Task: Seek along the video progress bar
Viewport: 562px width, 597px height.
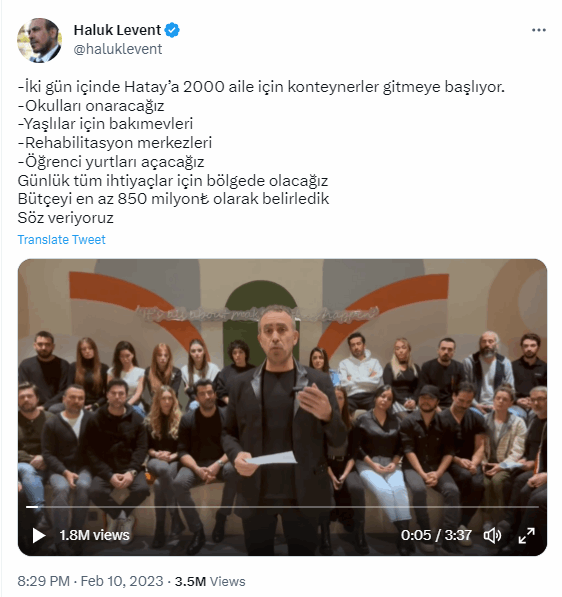Action: point(282,507)
